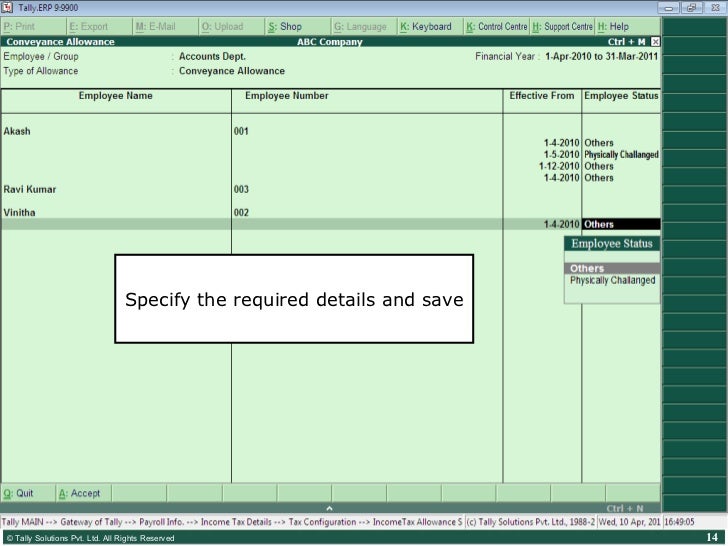
Task: Click Others status beside 1-12-2010
Action: coord(598,166)
